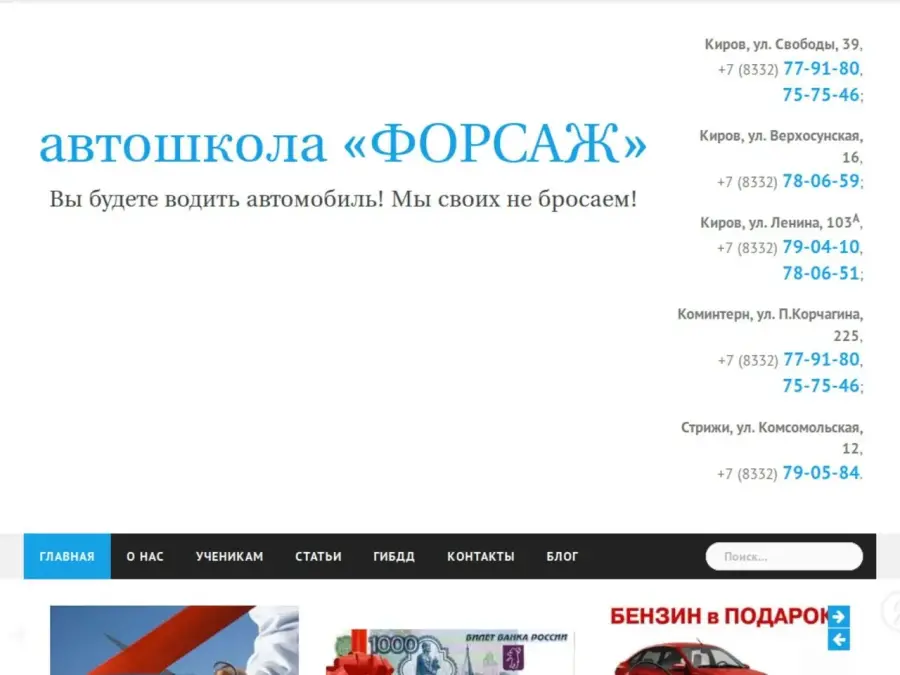Select the address Киров, ул. Ленина, 103А
This screenshot has height=675, width=900.
pyautogui.click(x=780, y=222)
